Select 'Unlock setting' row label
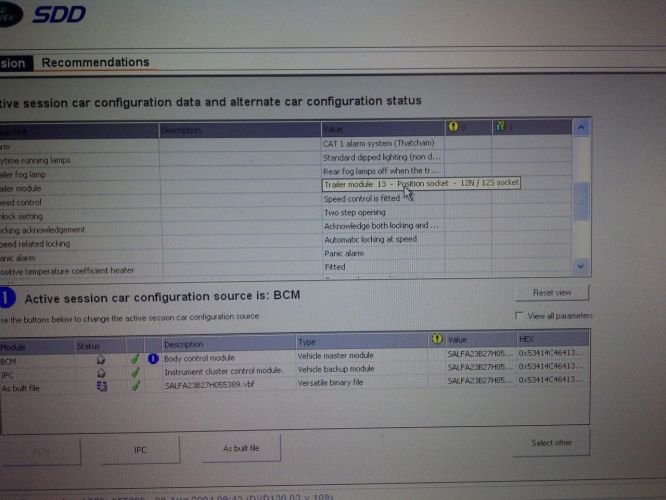This screenshot has height=500, width=666. 21,216
